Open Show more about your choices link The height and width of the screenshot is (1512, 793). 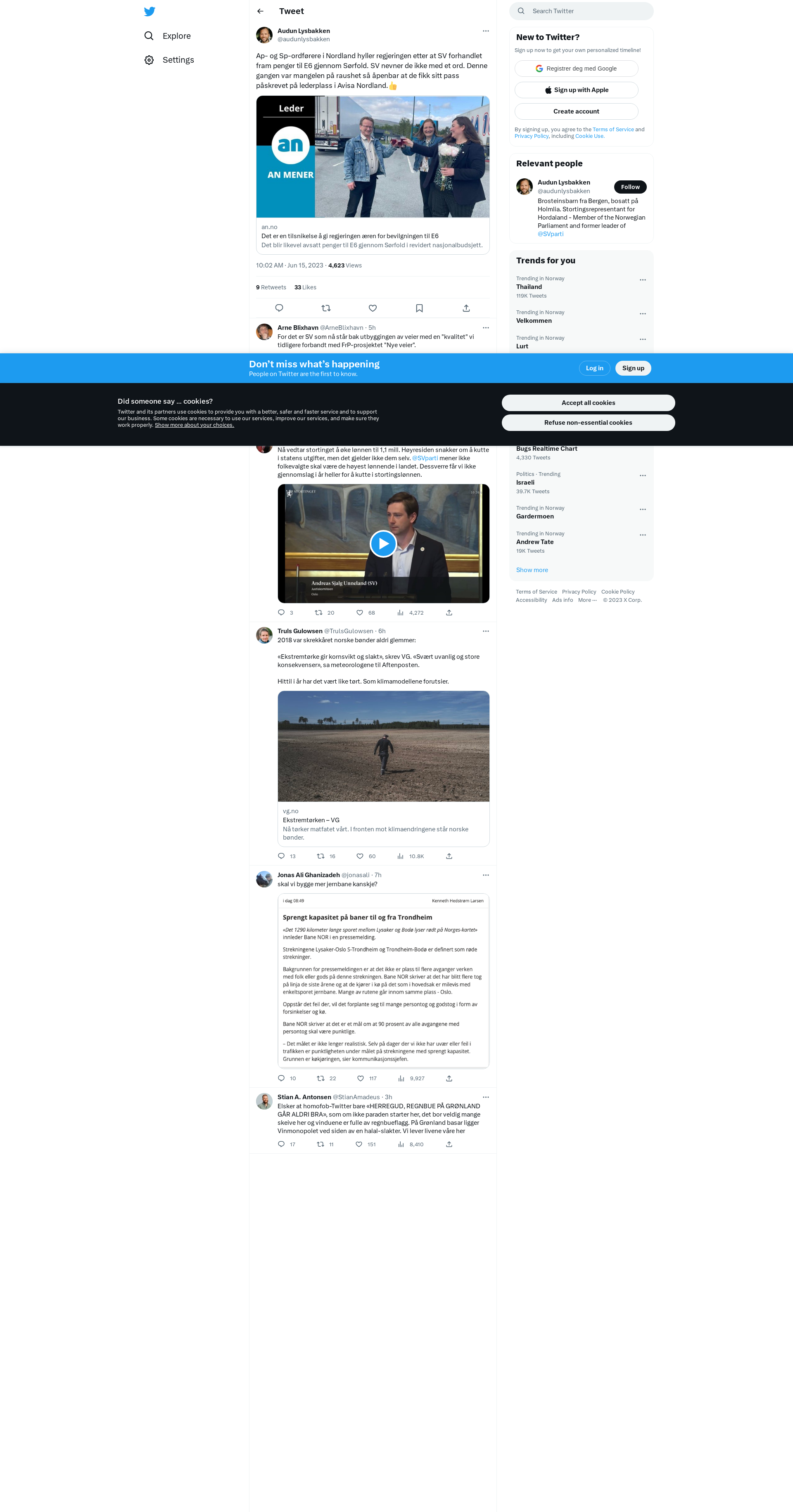click(x=195, y=426)
